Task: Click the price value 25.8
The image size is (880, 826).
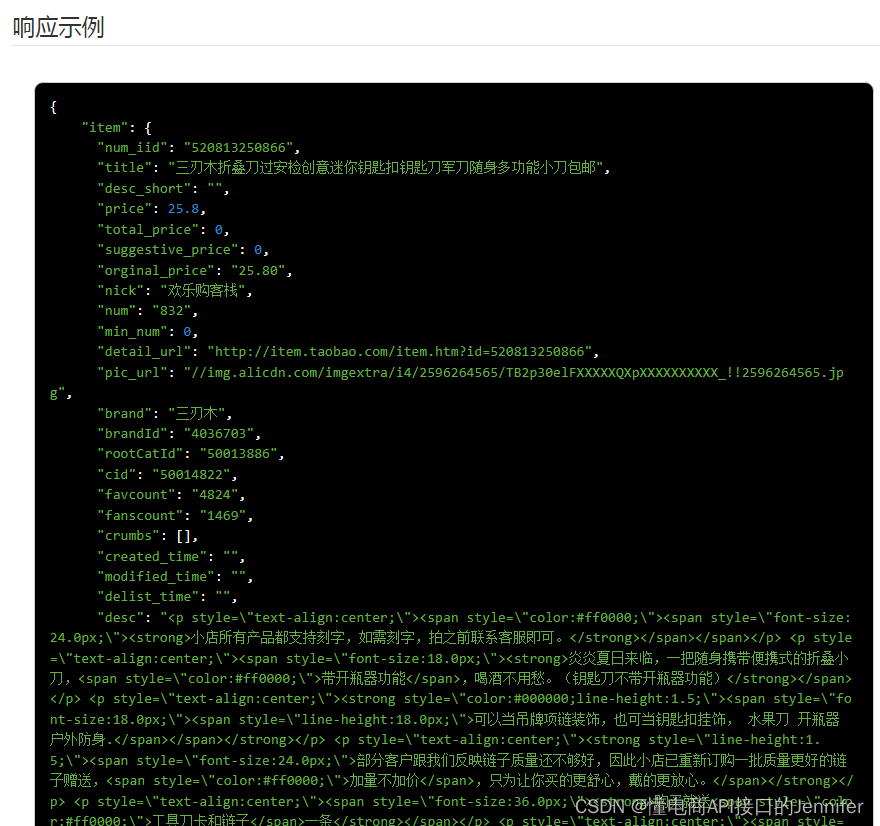Action: pyautogui.click(x=184, y=209)
